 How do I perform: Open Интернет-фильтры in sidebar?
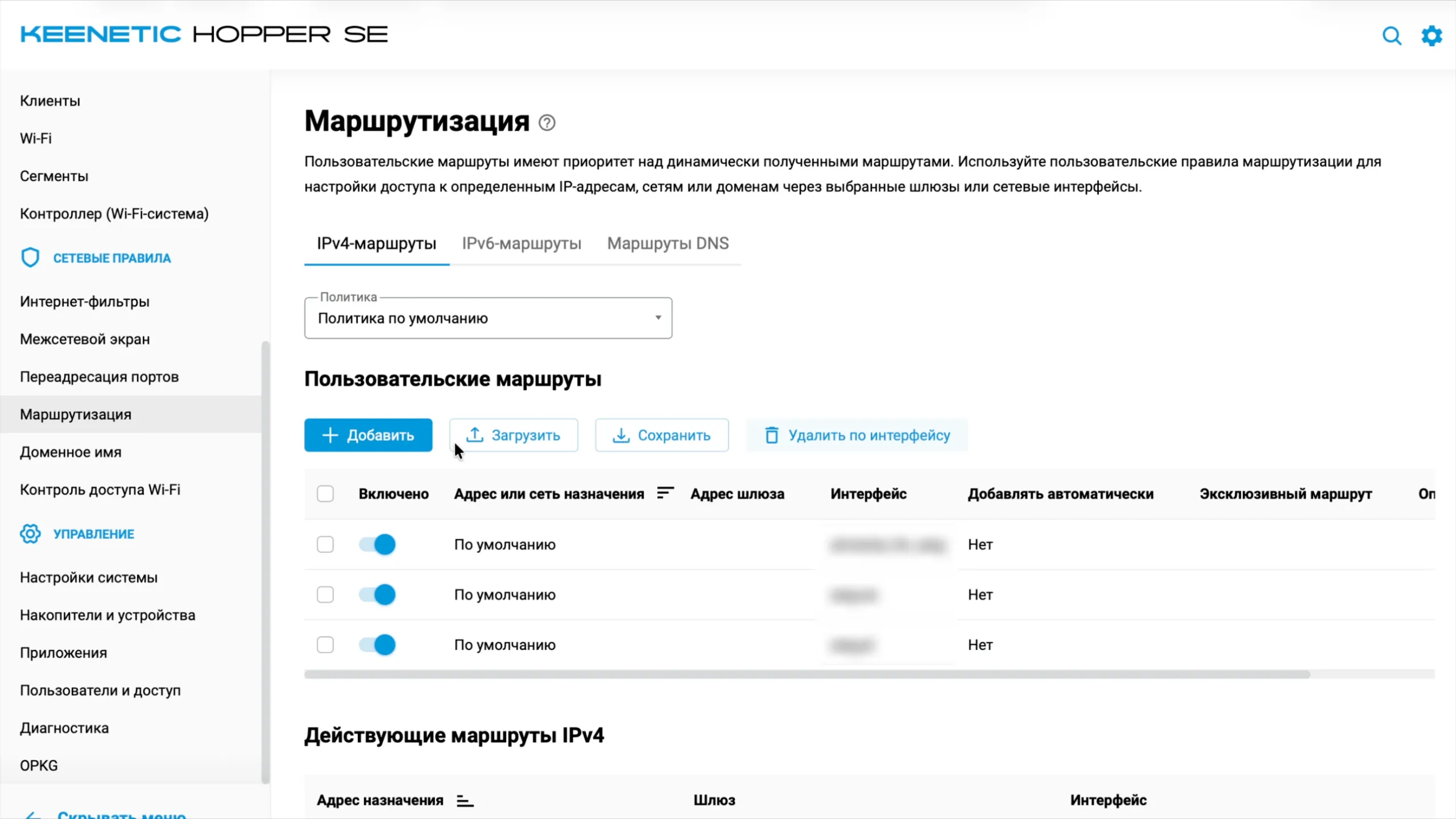pos(131,301)
